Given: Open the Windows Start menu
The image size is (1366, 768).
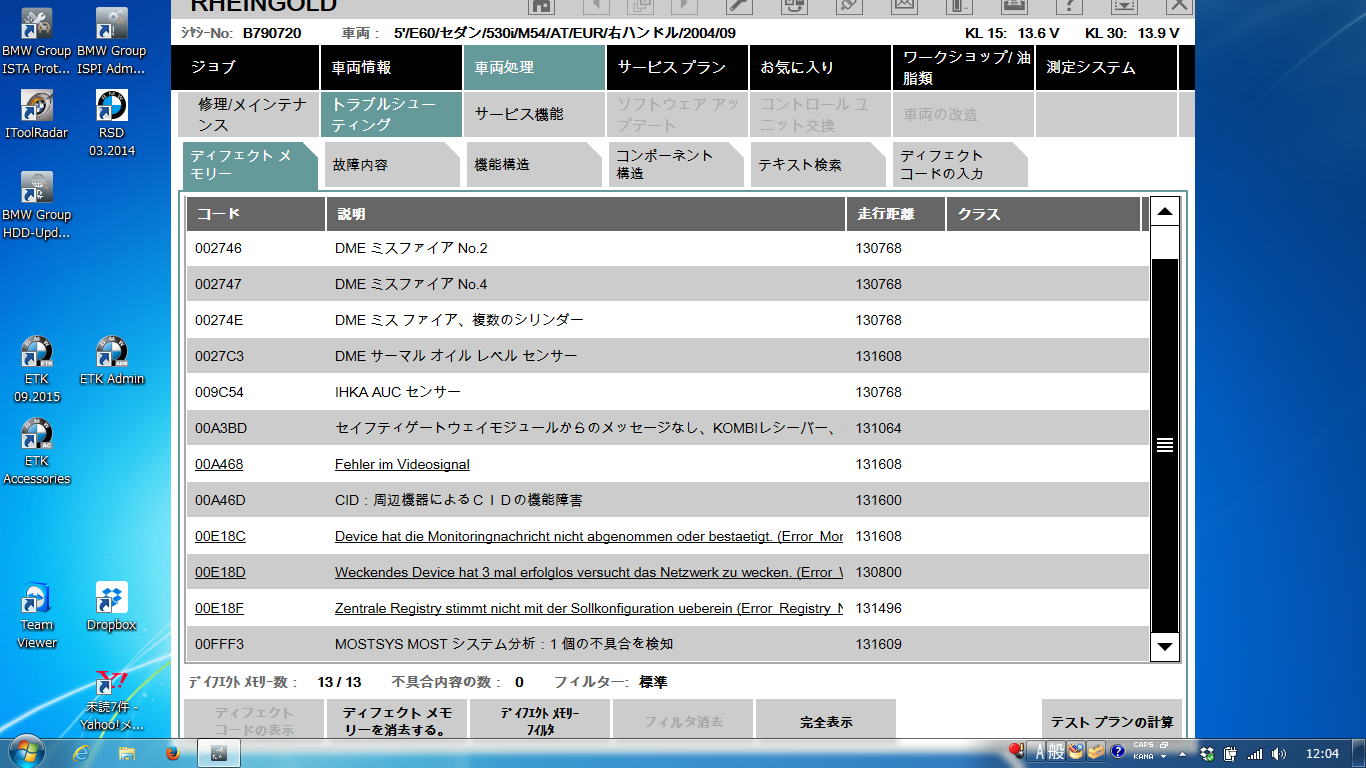Looking at the screenshot, I should click(25, 752).
